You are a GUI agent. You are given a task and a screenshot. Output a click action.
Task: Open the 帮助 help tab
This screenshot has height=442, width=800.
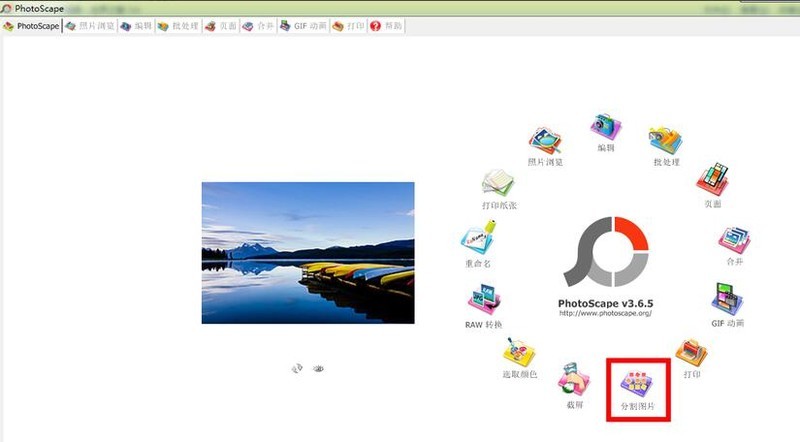click(386, 26)
